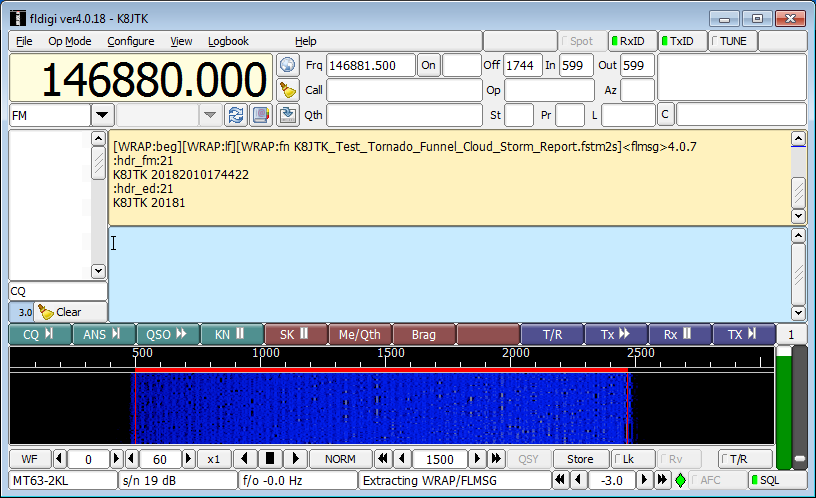816x498 pixels.
Task: Jump cursor frequency far down (double left arrows)
Action: coord(382,458)
